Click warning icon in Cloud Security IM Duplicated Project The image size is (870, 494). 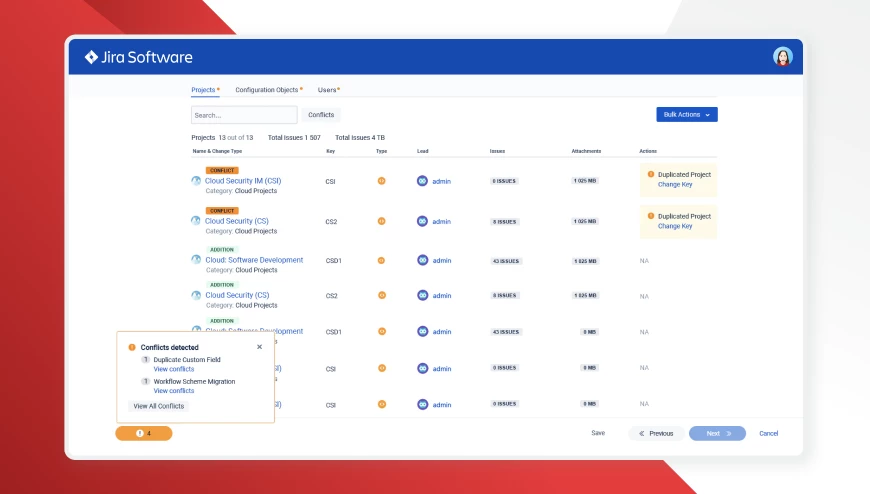(x=651, y=174)
